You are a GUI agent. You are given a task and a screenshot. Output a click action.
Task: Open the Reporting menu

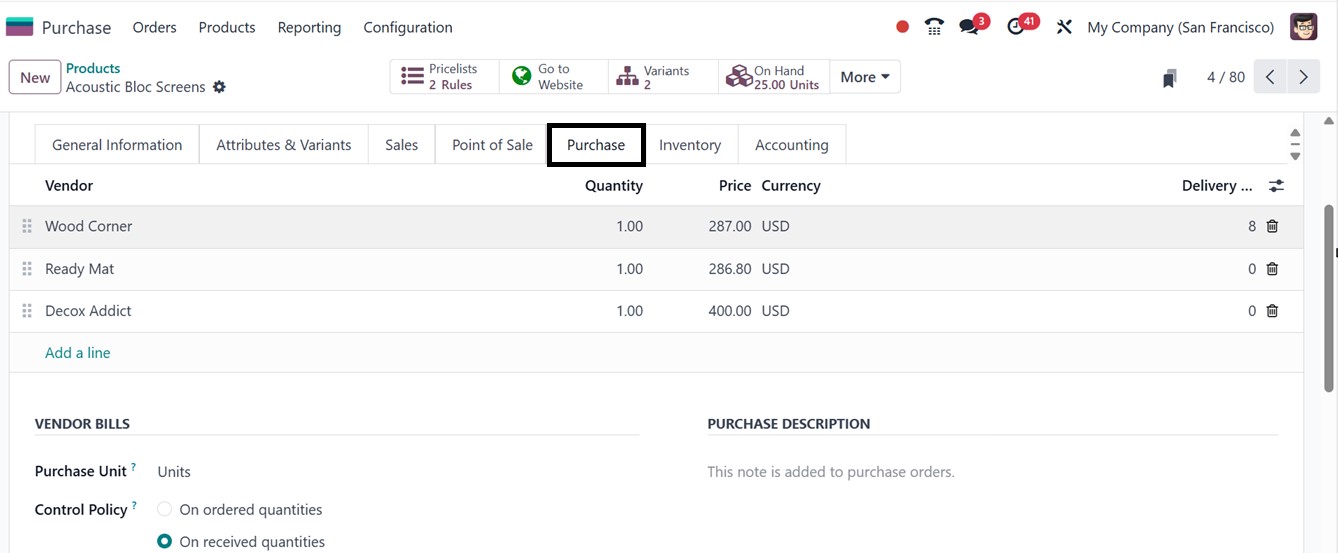309,27
